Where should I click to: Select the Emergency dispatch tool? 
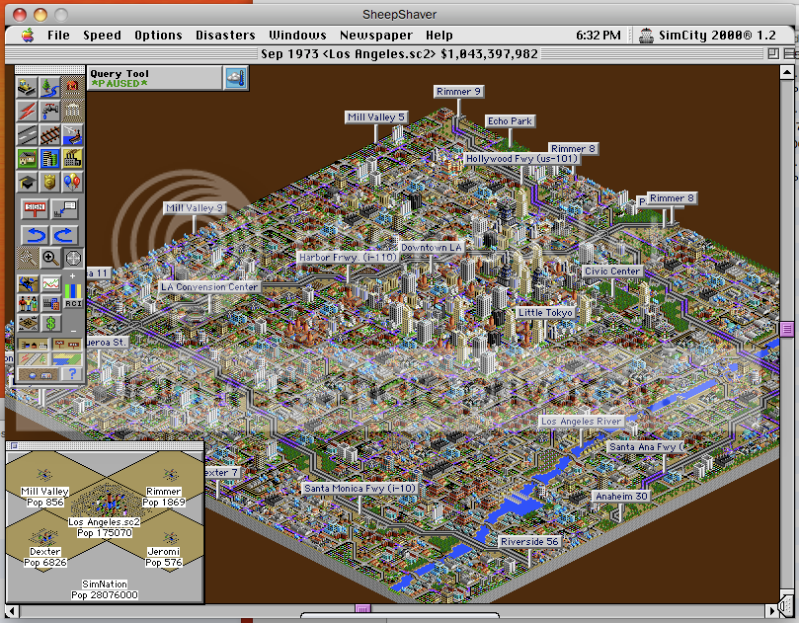point(72,87)
